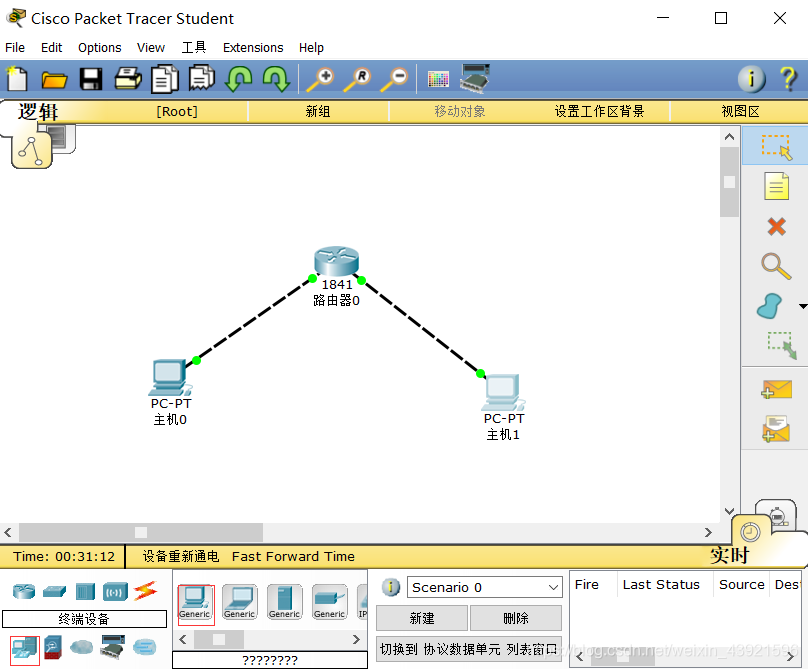The image size is (808, 669).
Task: Click the Print icon
Action: 128,79
